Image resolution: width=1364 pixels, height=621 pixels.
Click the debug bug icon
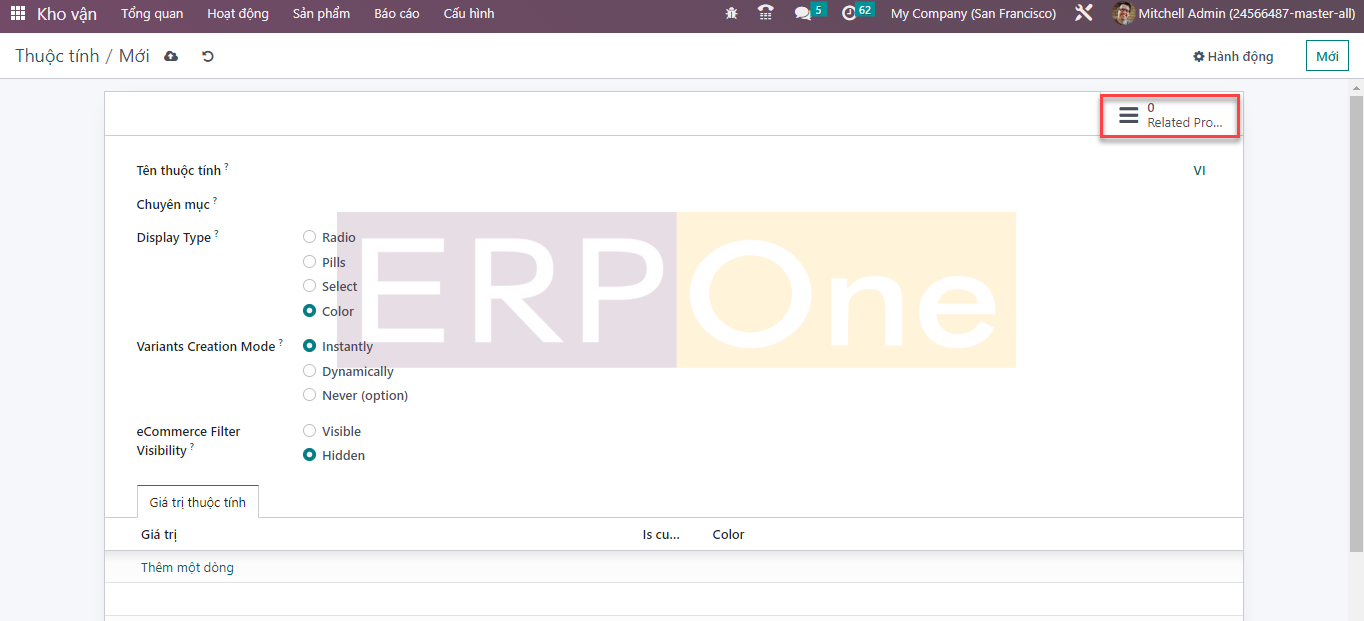[732, 14]
